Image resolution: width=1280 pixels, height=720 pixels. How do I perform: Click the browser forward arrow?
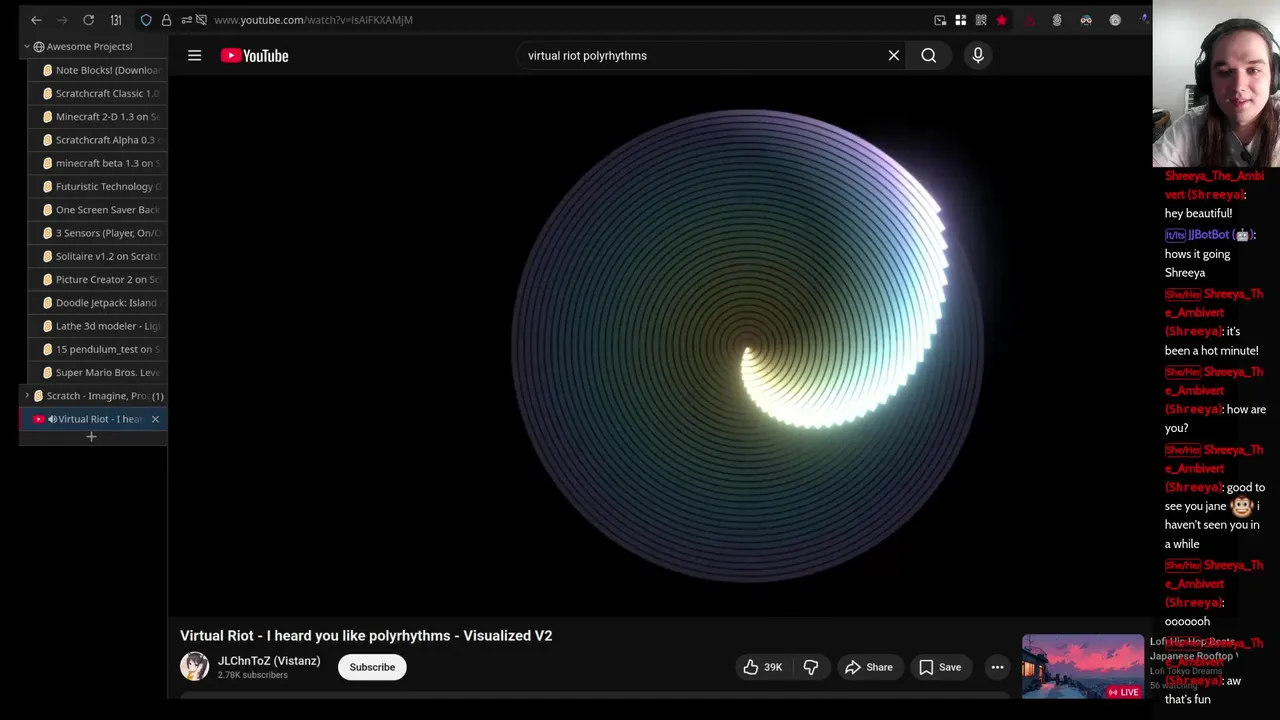tap(62, 20)
